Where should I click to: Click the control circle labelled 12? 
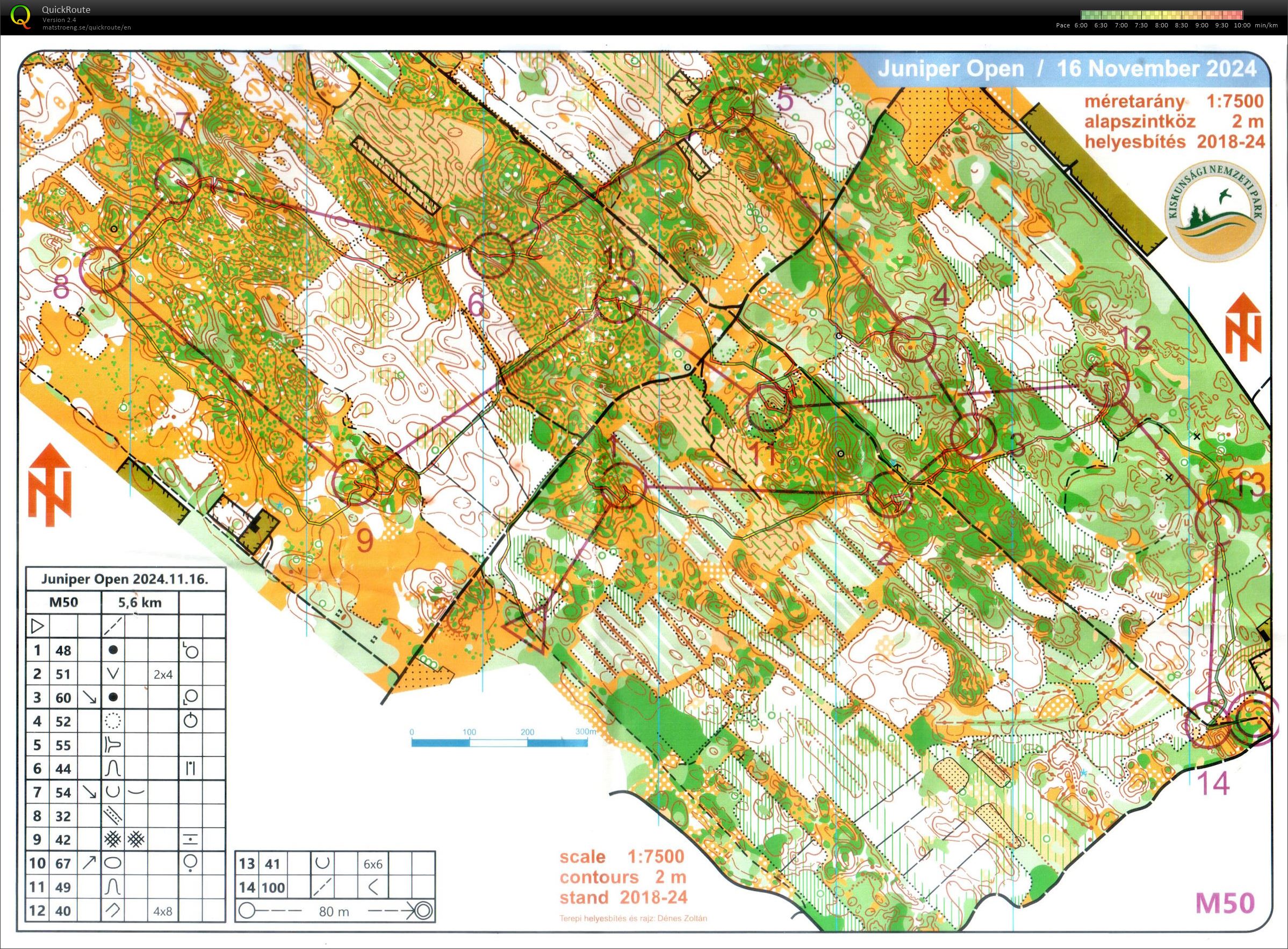point(1106,384)
